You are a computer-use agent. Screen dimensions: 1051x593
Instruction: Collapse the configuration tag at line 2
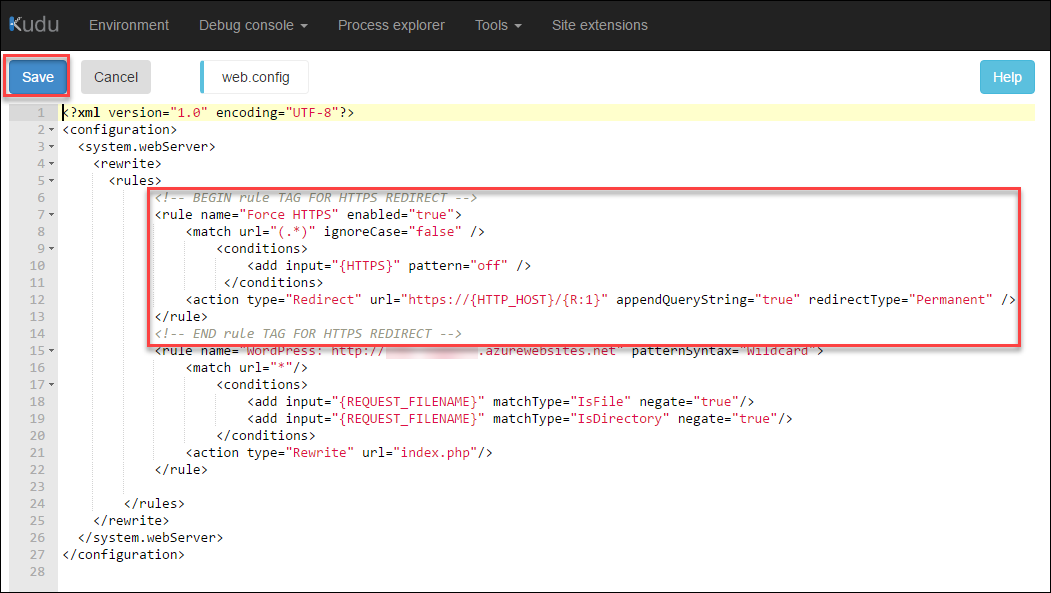52,130
